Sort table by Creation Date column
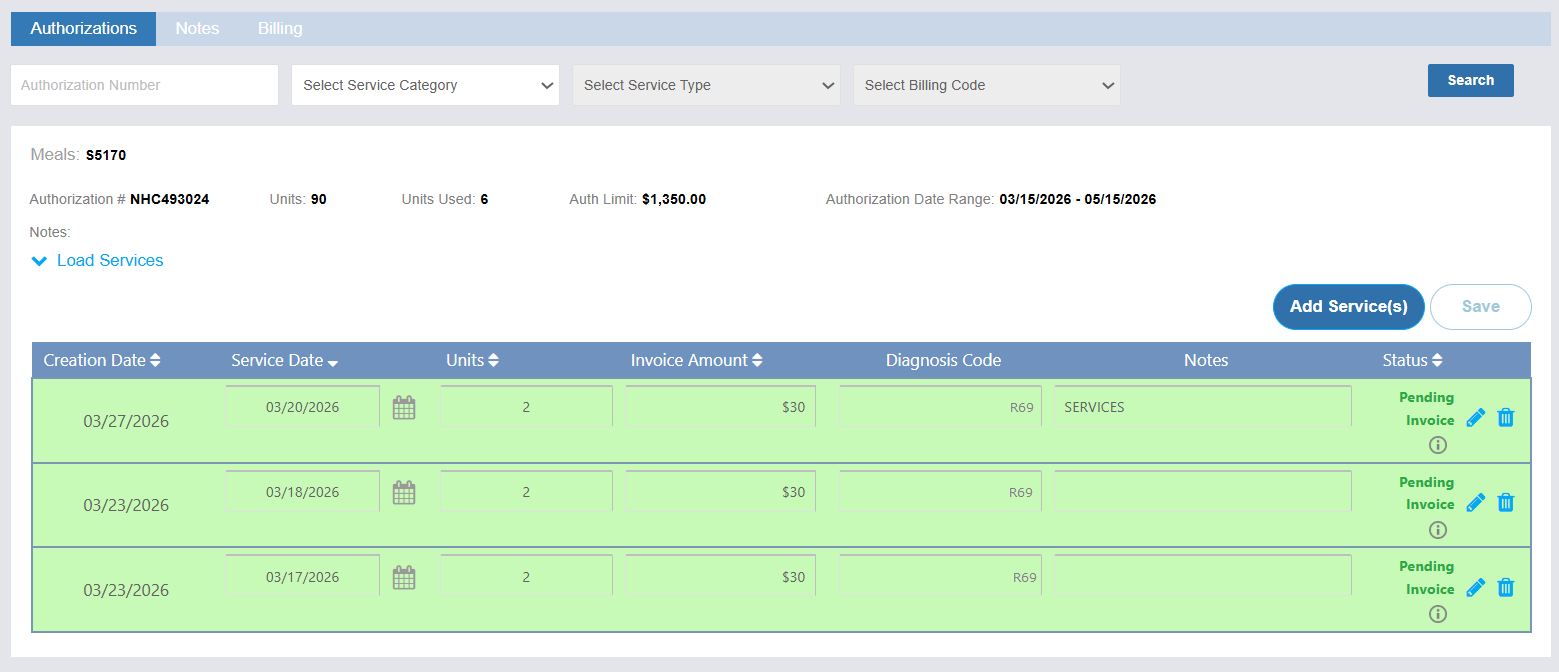The image size is (1559, 672). 102,360
